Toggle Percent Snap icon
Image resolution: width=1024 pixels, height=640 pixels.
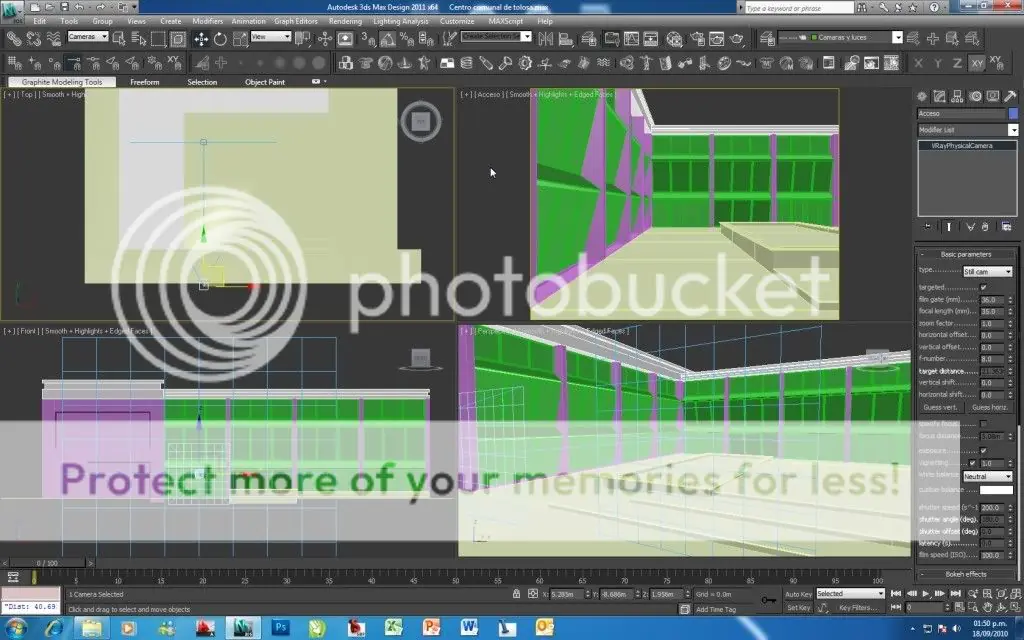click(x=407, y=39)
